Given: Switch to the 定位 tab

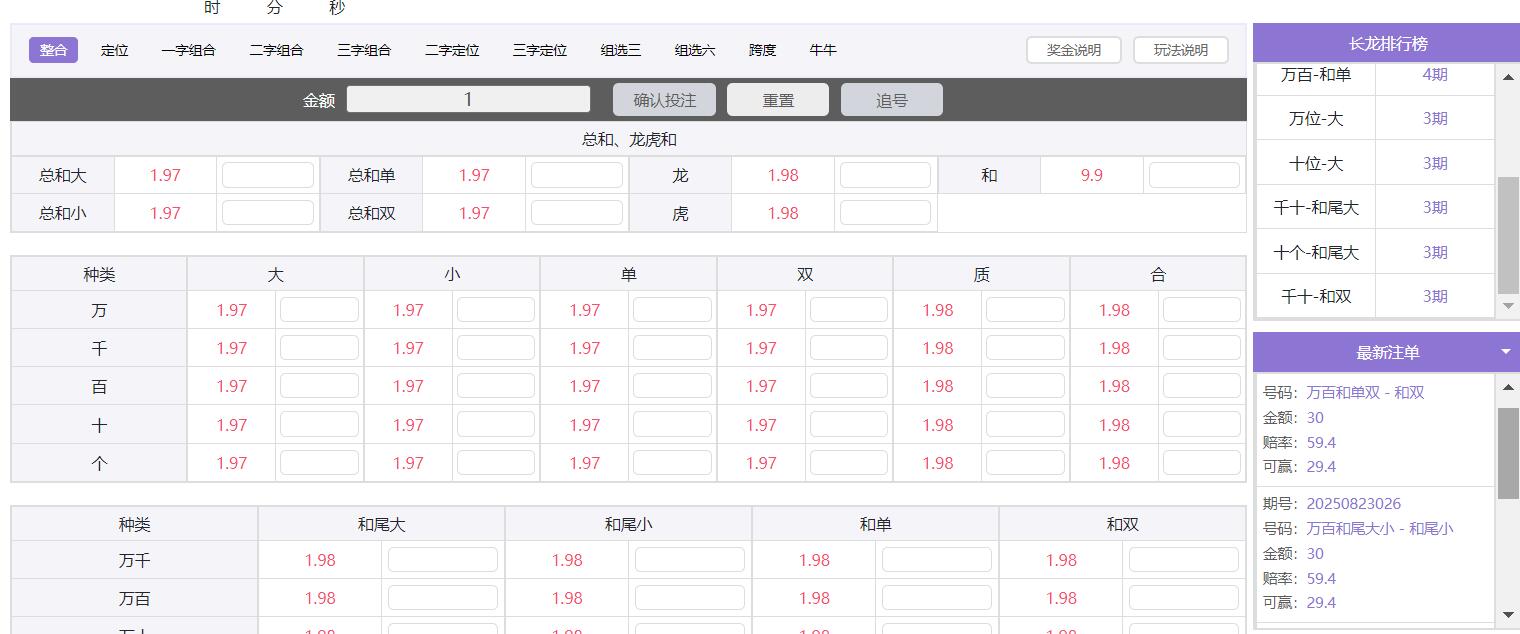Looking at the screenshot, I should point(115,50).
